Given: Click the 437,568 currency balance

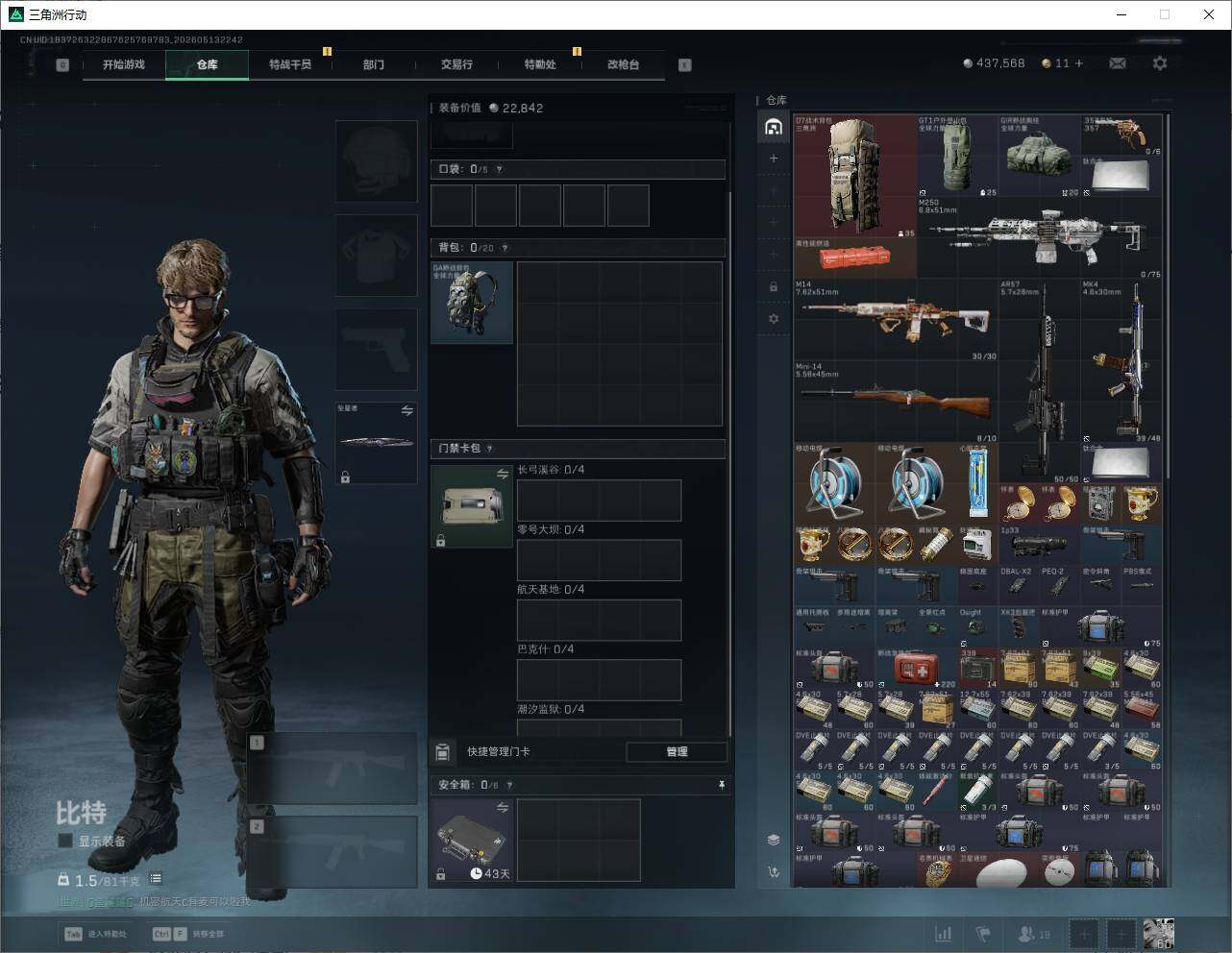Looking at the screenshot, I should tap(994, 63).
